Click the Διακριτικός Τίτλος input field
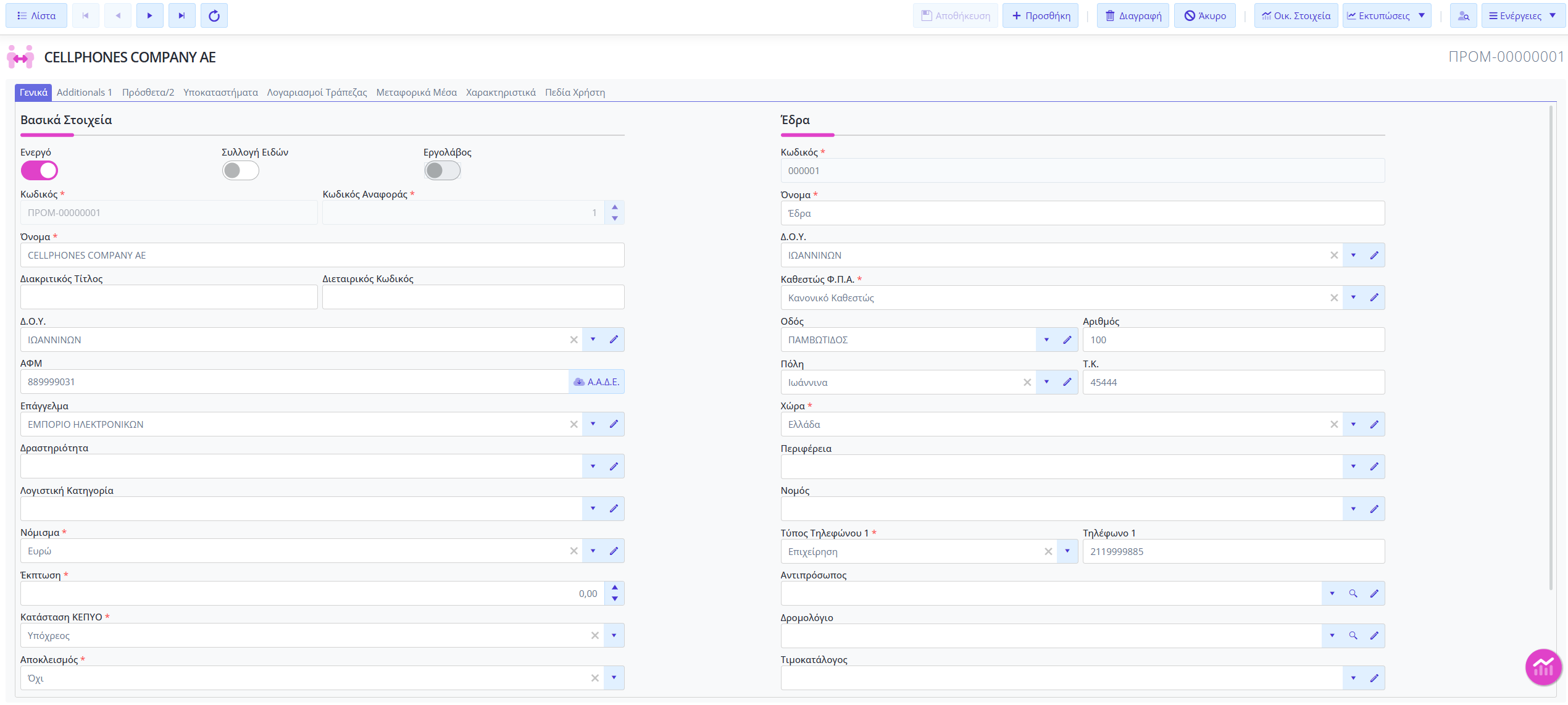 click(x=169, y=298)
